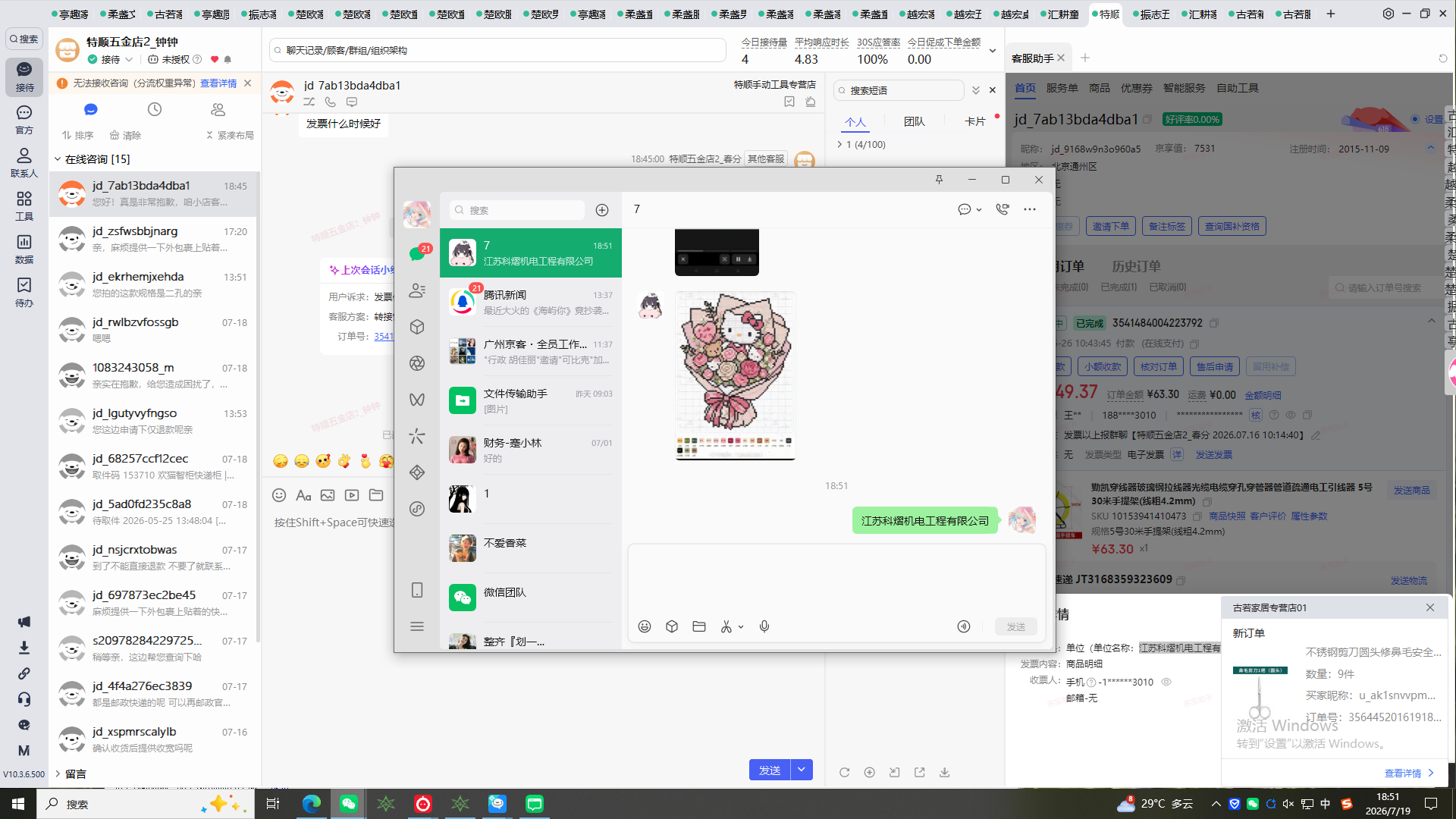Click the 售后申请 button

pyautogui.click(x=1215, y=367)
